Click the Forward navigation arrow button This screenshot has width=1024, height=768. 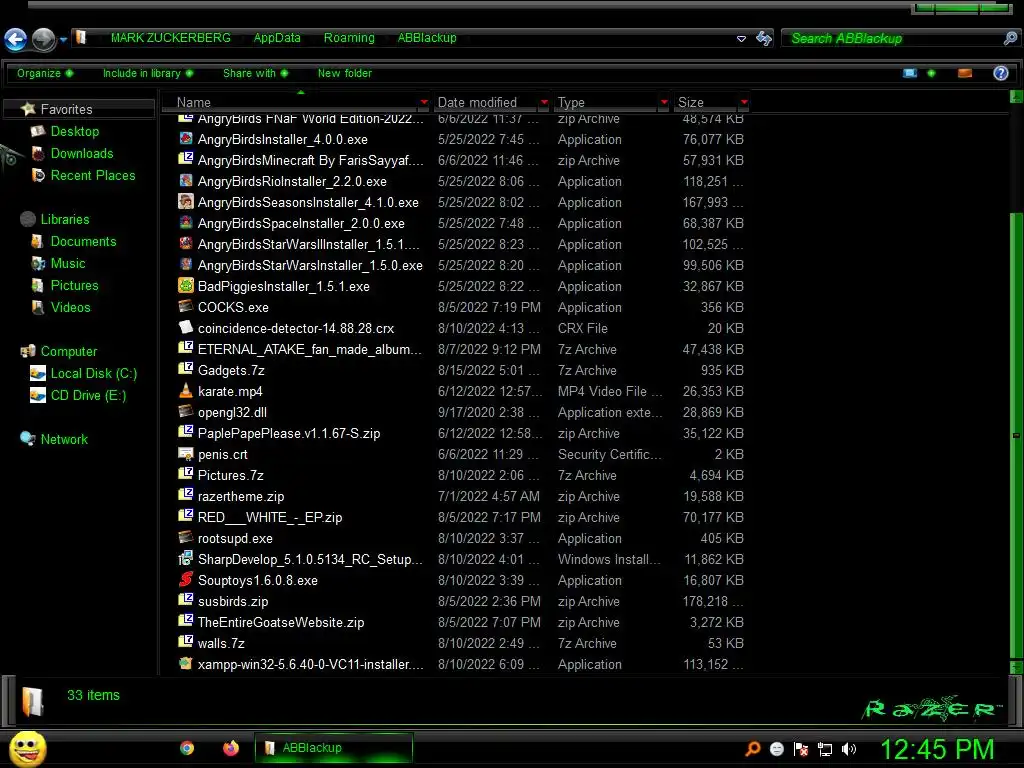click(44, 39)
